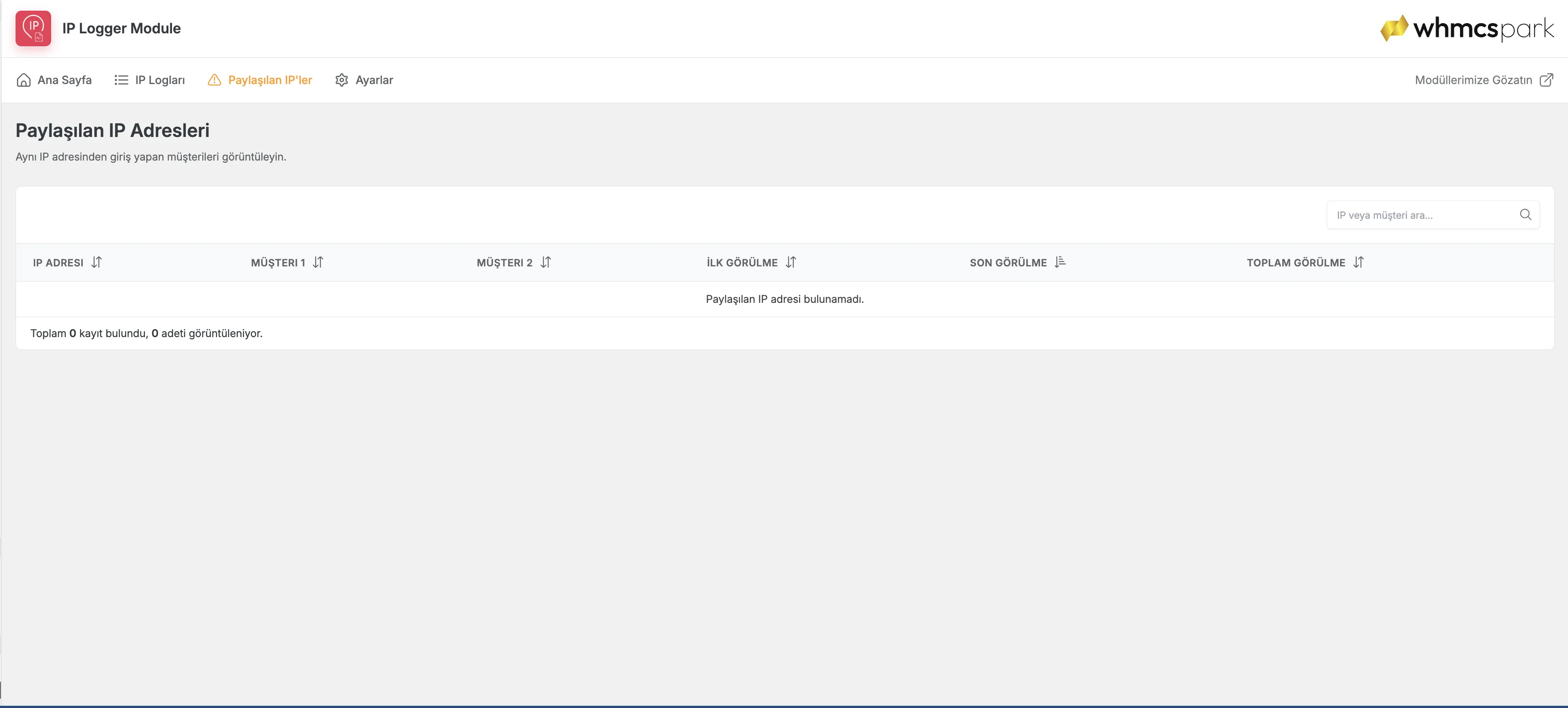Click the magnifier search icon
Viewport: 1568px width, 708px height.
(1525, 214)
